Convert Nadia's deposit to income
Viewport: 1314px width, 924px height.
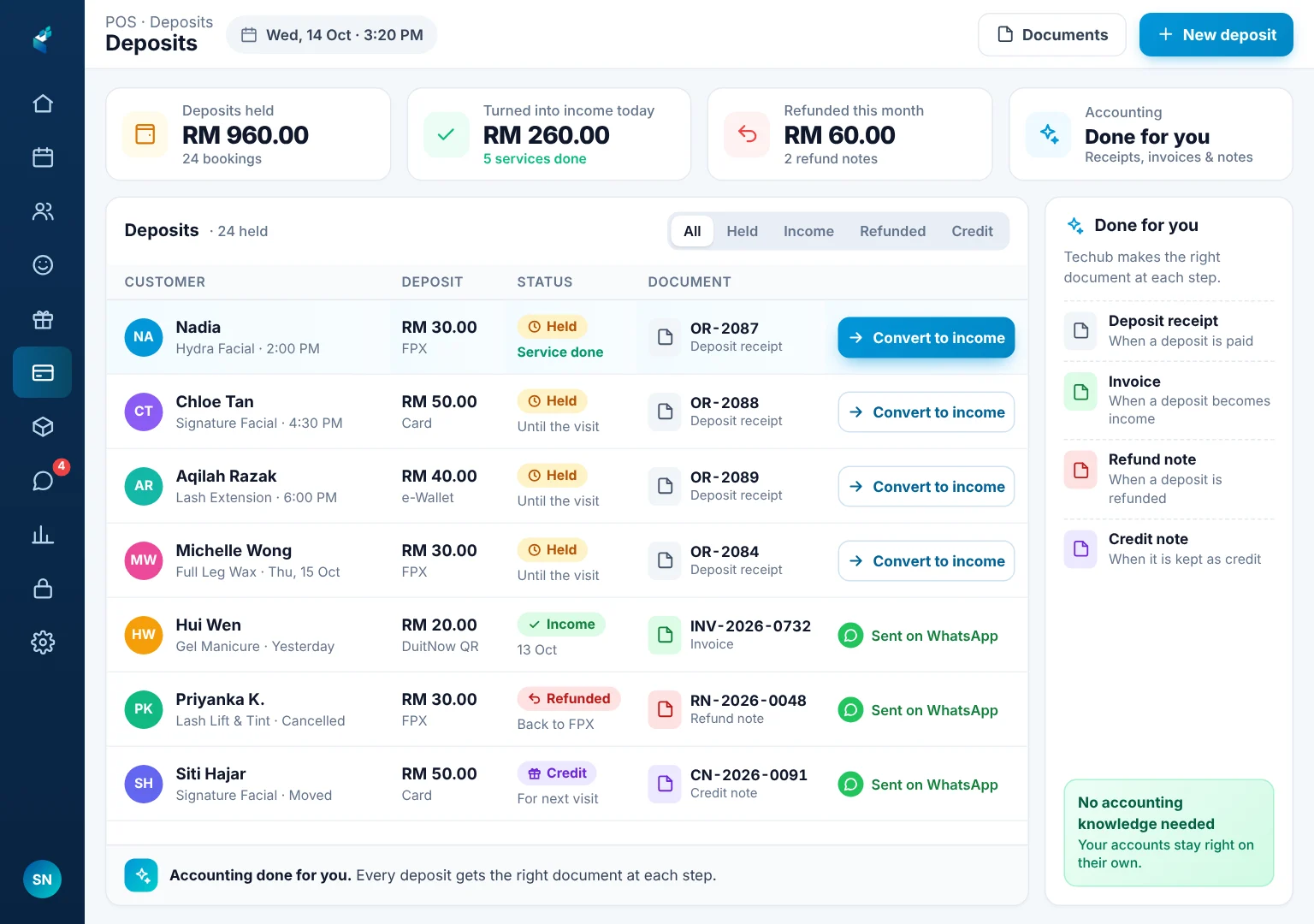(x=926, y=338)
